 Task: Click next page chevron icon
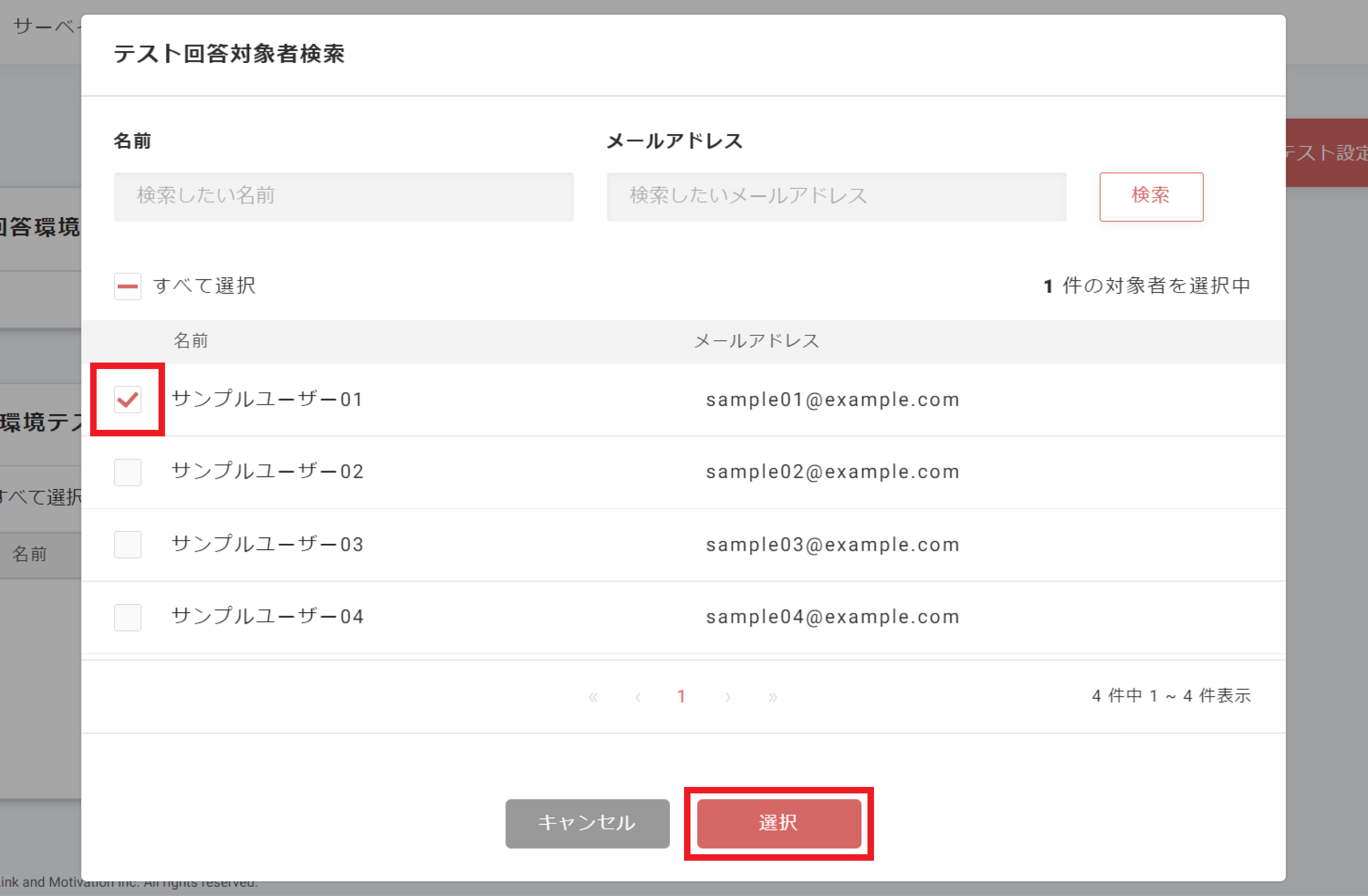727,697
